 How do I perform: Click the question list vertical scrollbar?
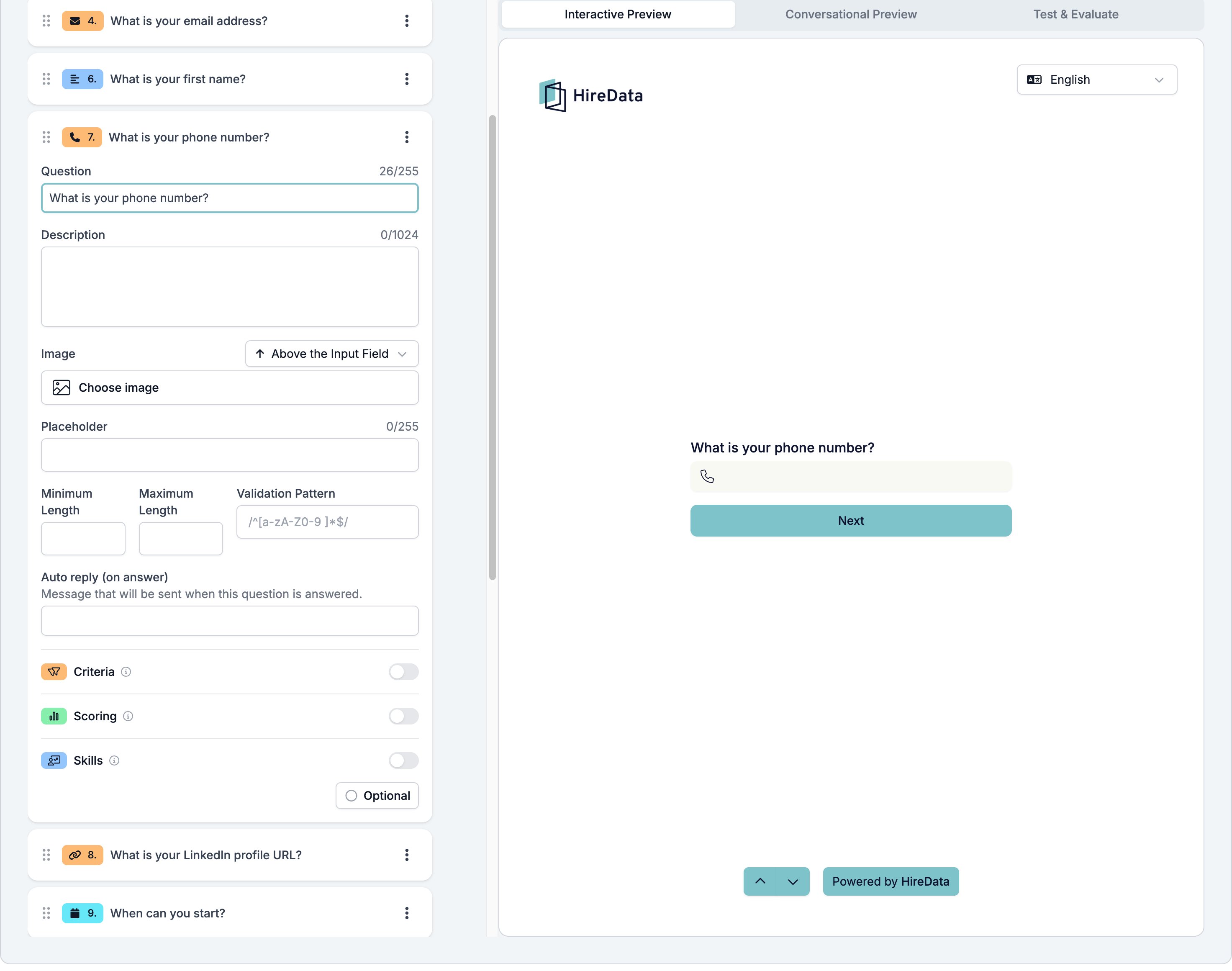coord(492,348)
